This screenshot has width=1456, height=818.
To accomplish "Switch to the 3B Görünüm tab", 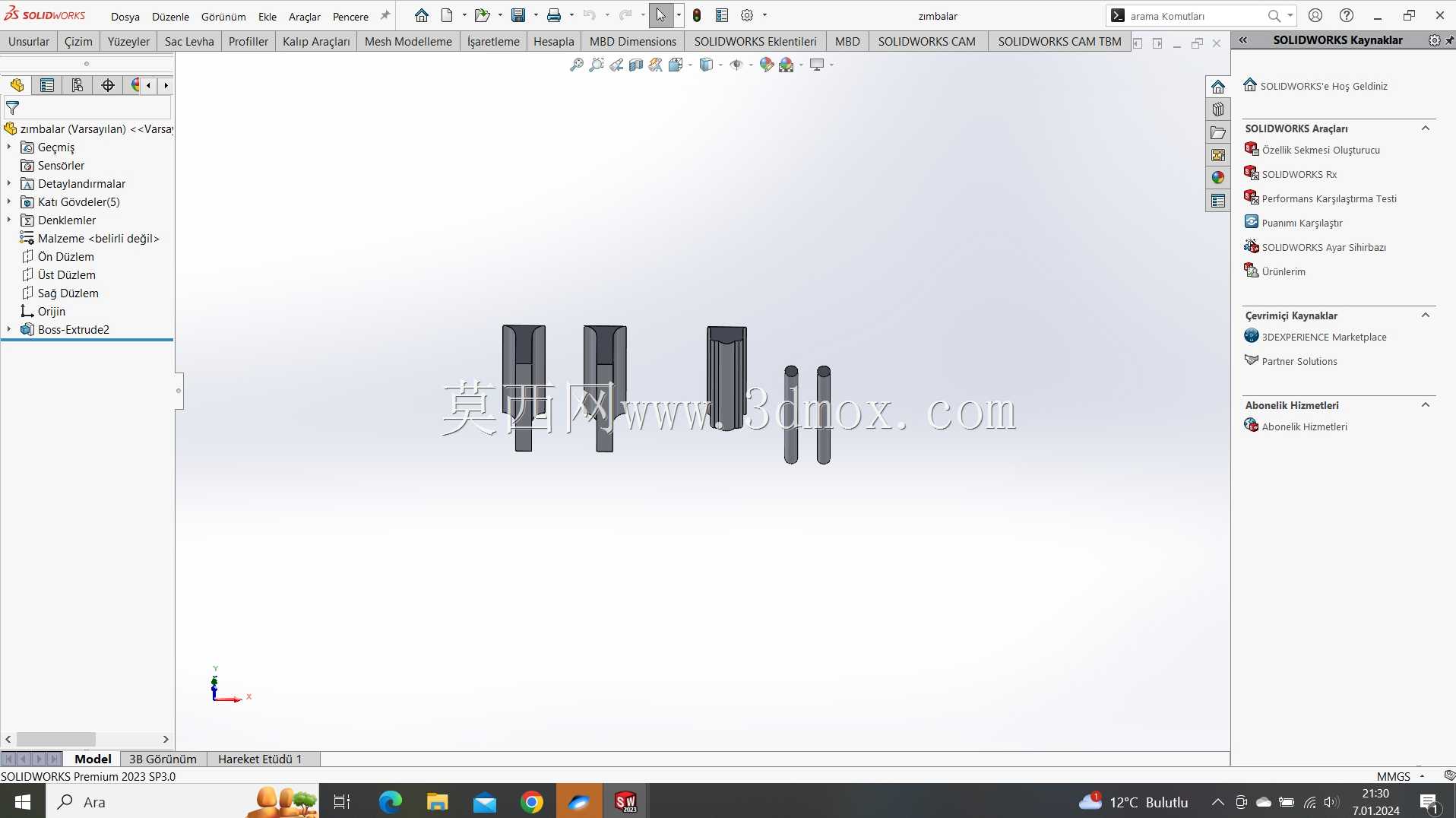I will (163, 759).
